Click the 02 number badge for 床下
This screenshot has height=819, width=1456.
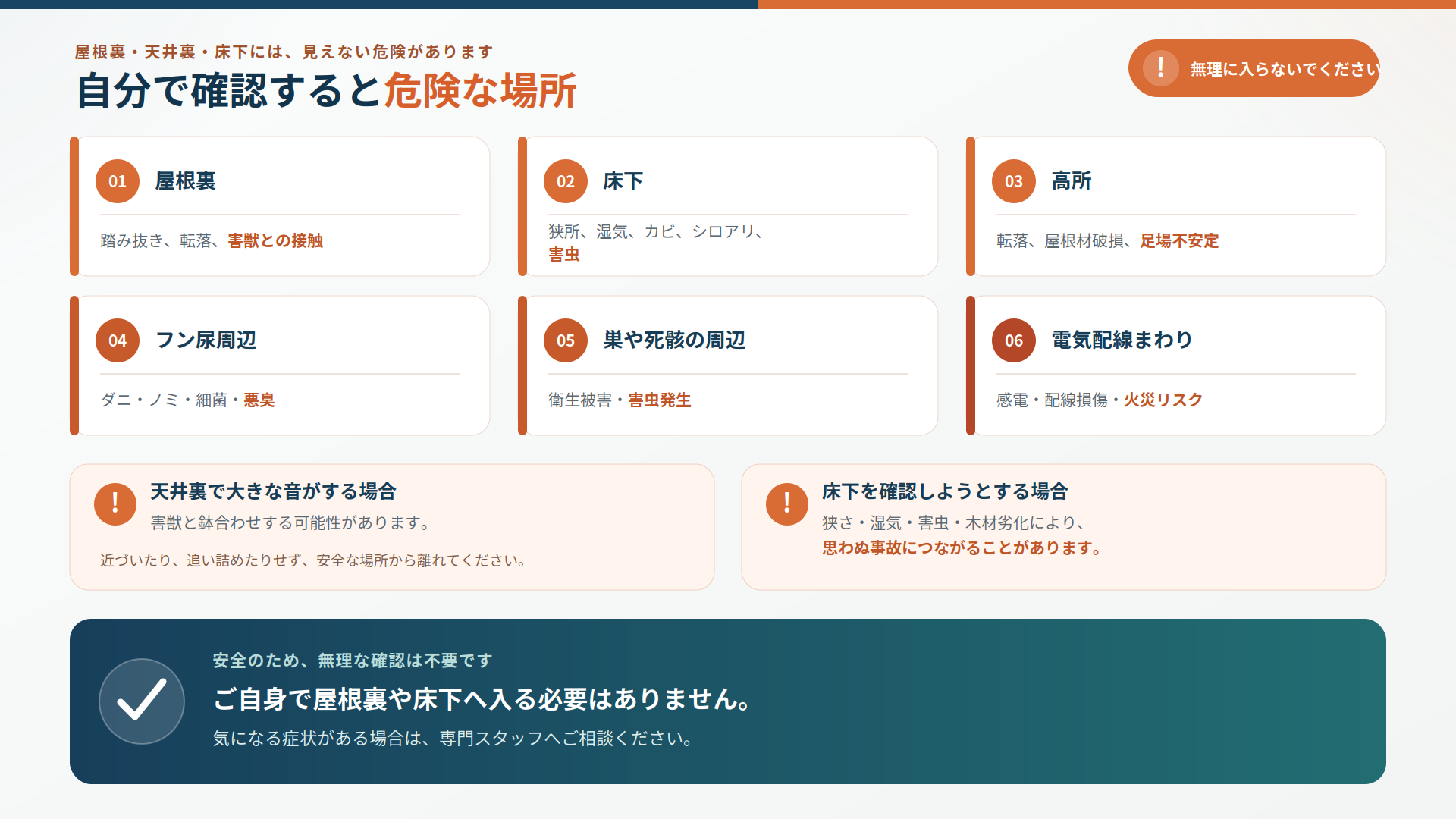pos(566,181)
